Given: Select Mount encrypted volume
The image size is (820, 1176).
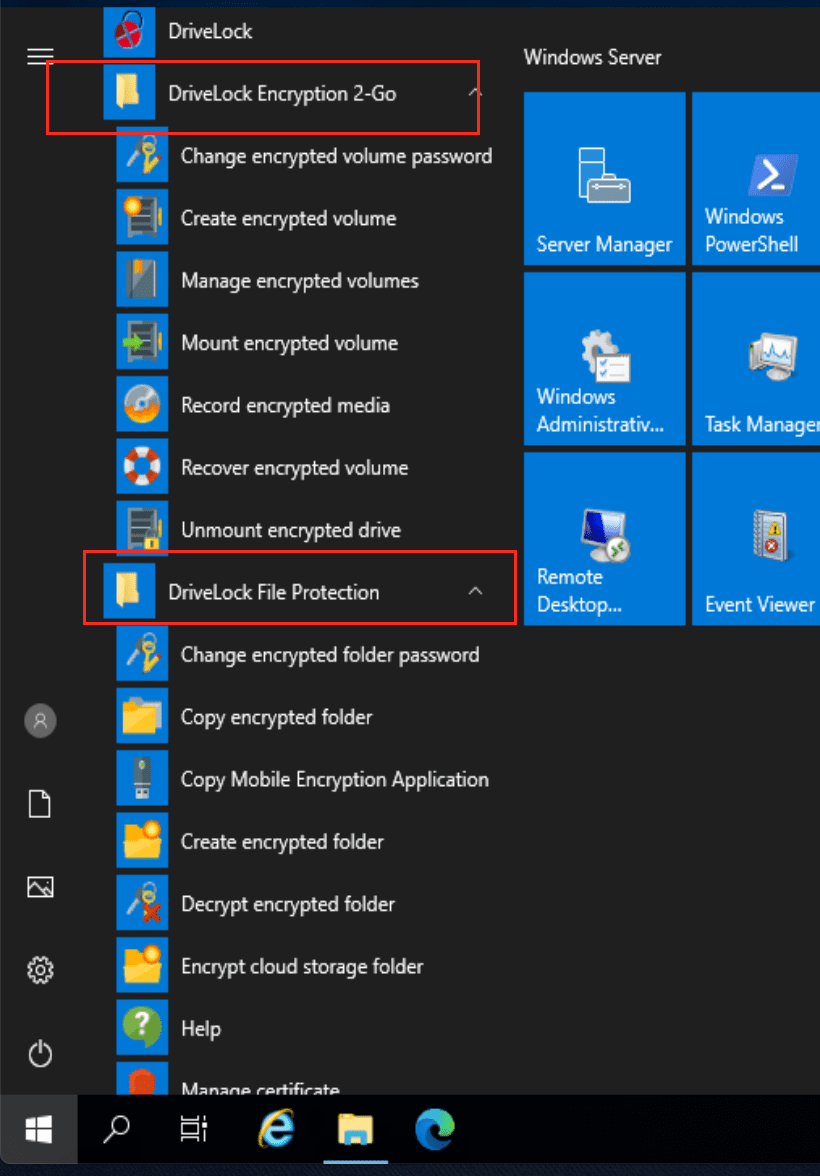Looking at the screenshot, I should (289, 343).
